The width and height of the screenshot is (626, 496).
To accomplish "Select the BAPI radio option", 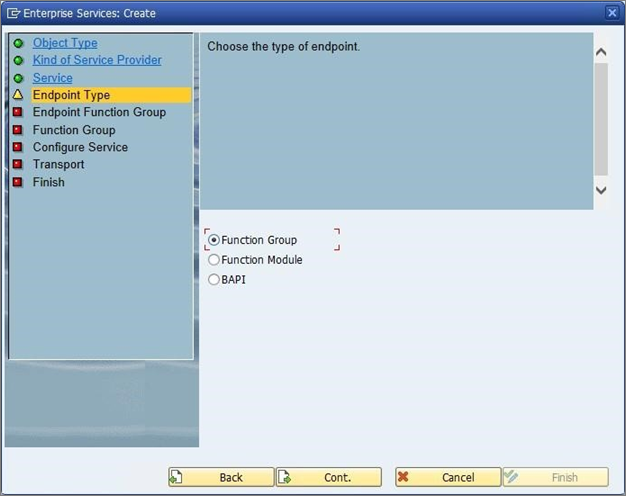I will pyautogui.click(x=214, y=280).
